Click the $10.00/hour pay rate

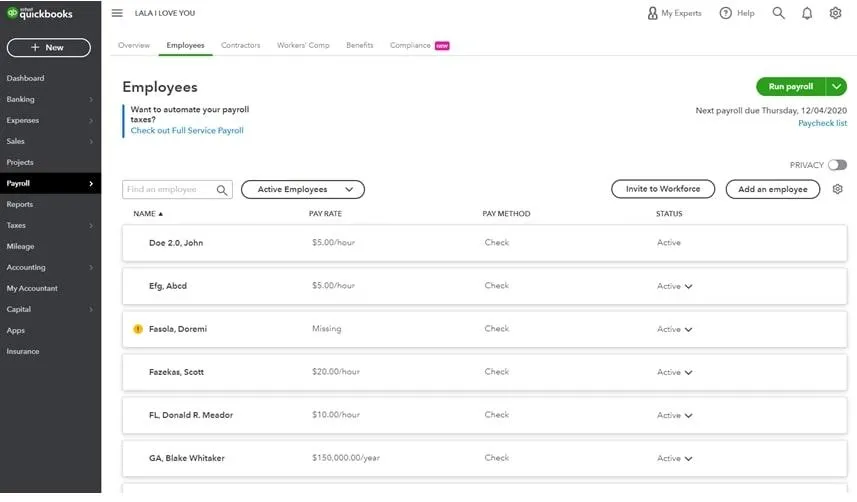[x=336, y=415]
